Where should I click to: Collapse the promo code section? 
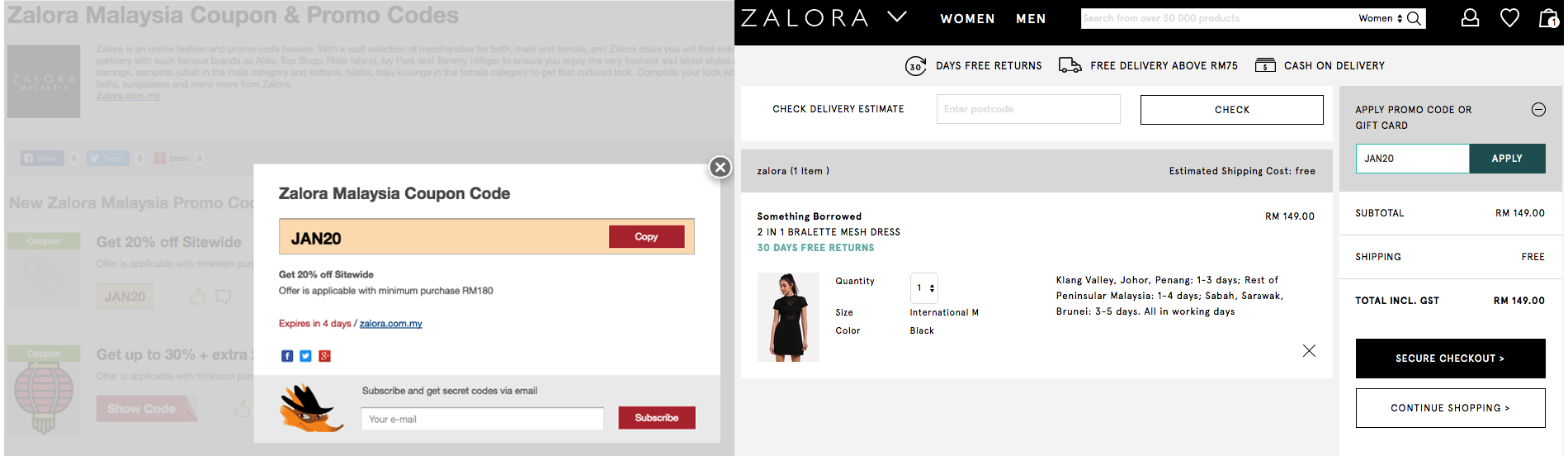click(x=1538, y=109)
